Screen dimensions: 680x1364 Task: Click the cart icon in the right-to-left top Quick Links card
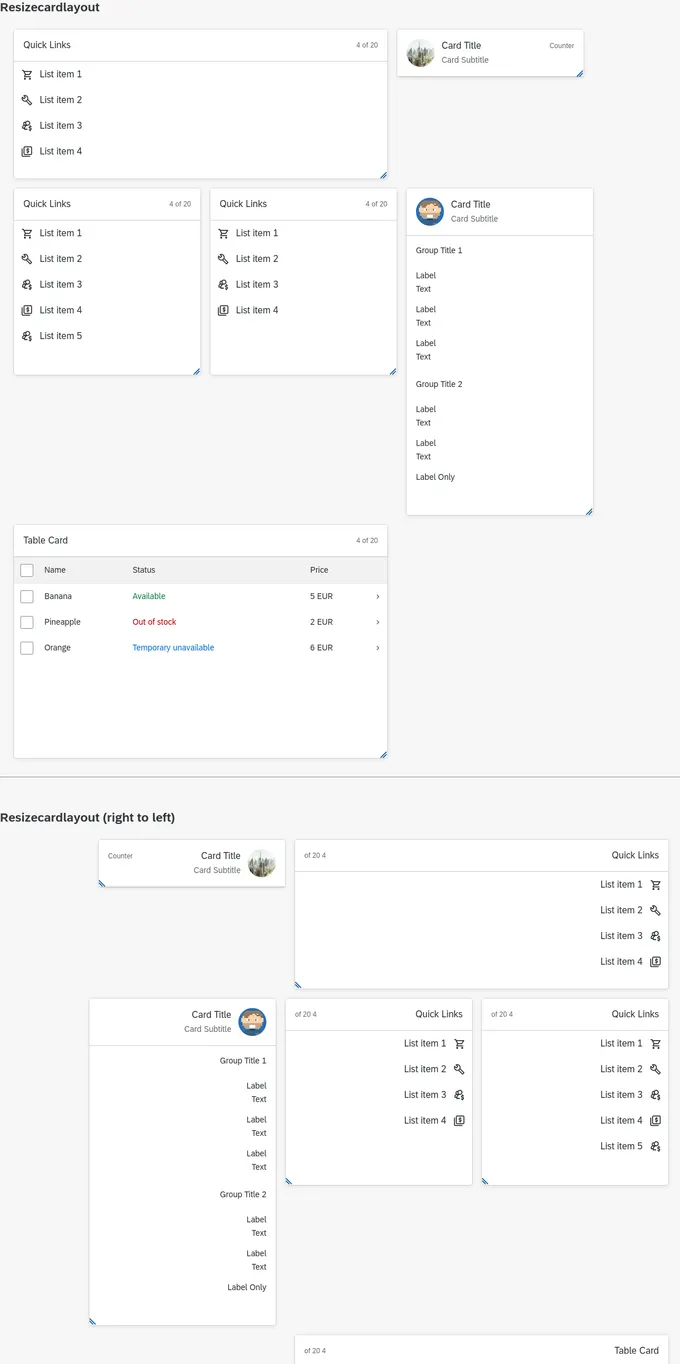(656, 885)
